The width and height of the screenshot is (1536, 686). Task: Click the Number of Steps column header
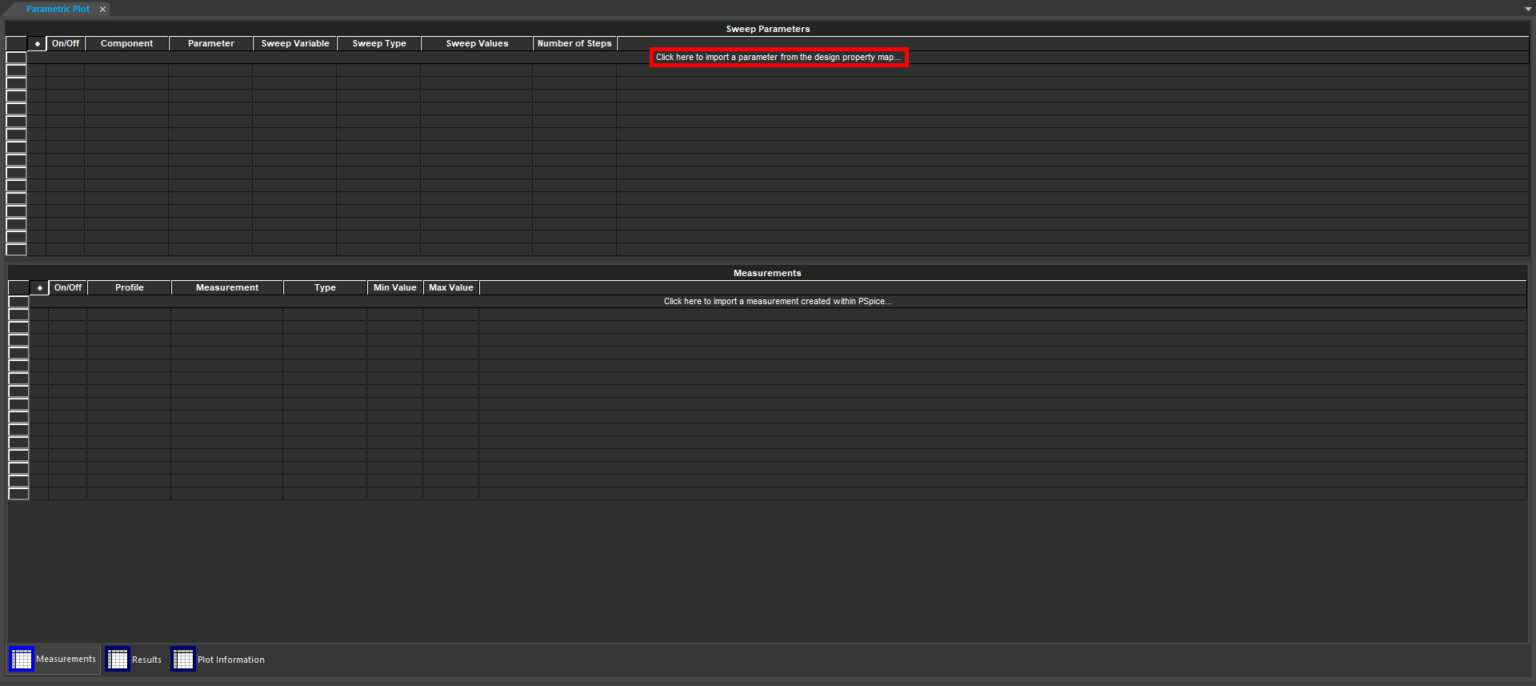[x=574, y=43]
